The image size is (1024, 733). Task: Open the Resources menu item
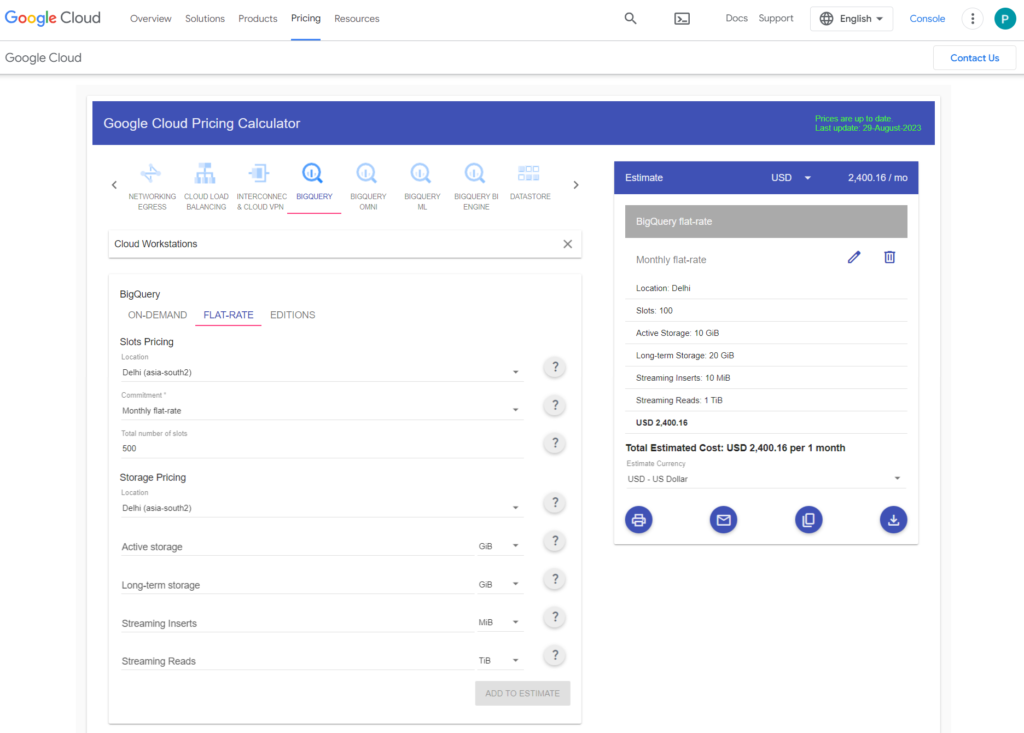point(357,19)
